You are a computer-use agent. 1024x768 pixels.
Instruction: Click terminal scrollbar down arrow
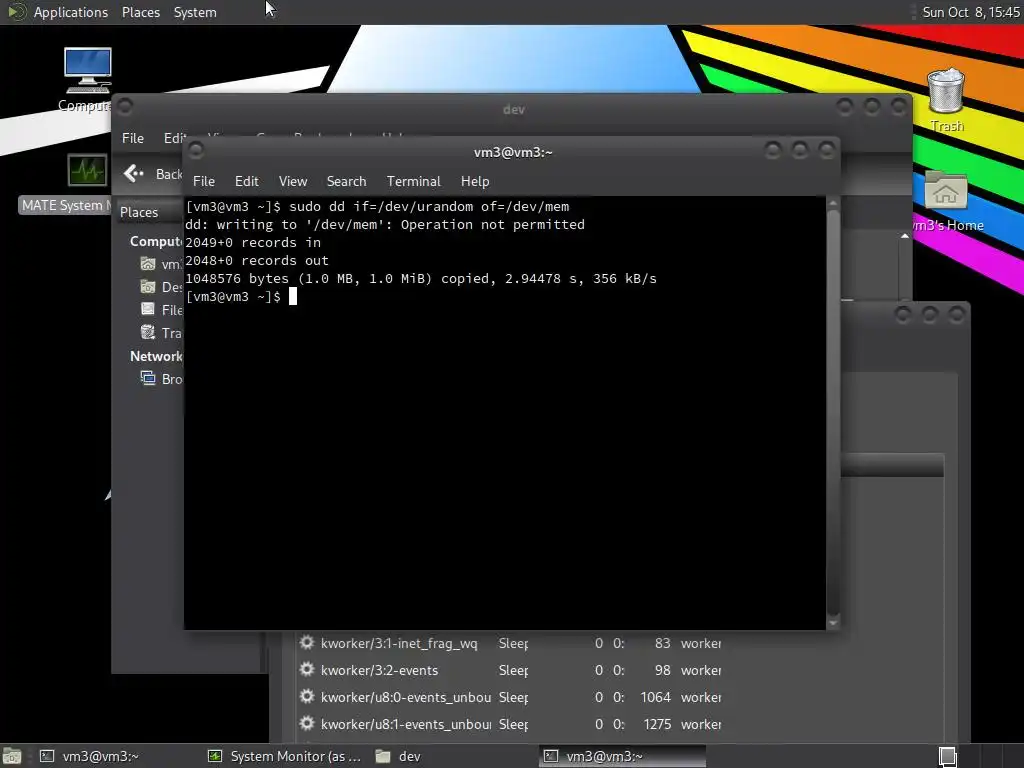click(833, 623)
